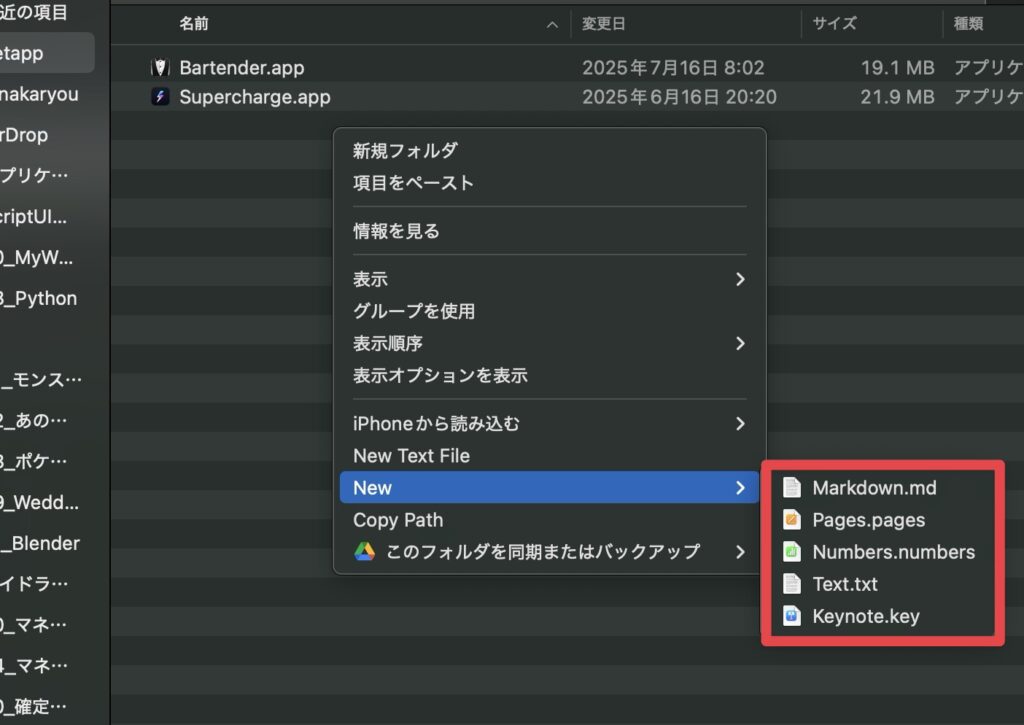Open the _Python sidebar folder

point(39,298)
